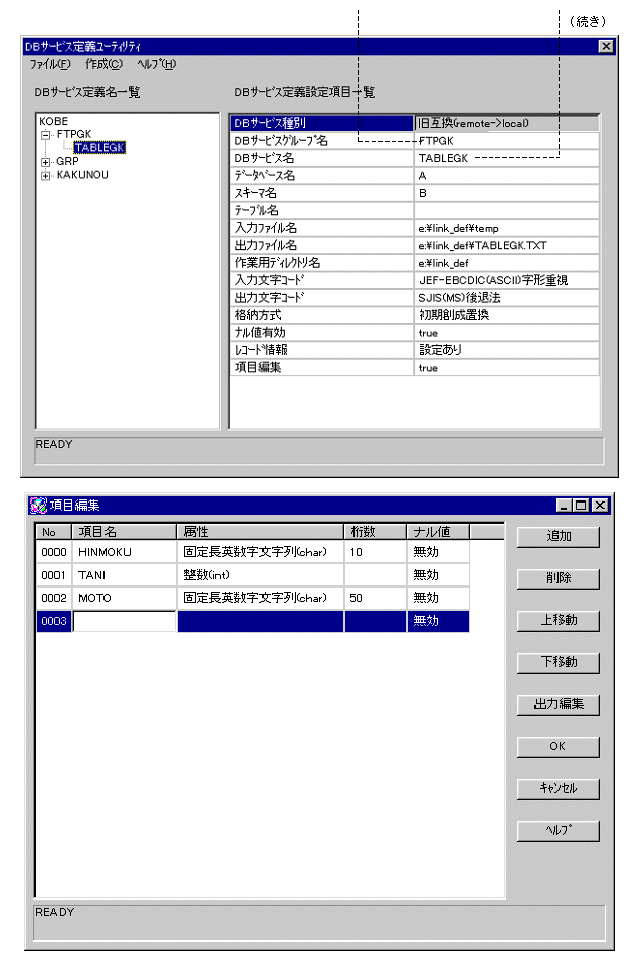Click the 設定あり value
The height and width of the screenshot is (961, 637).
(x=507, y=350)
